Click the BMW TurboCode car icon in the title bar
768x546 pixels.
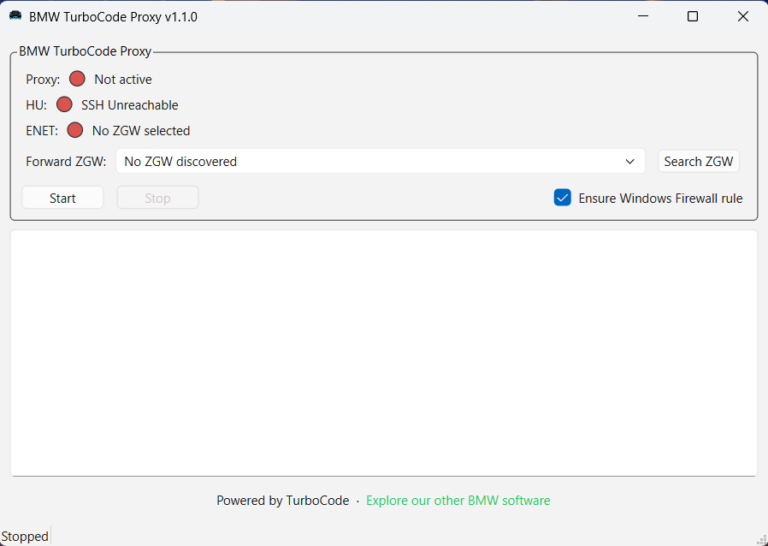tap(15, 16)
